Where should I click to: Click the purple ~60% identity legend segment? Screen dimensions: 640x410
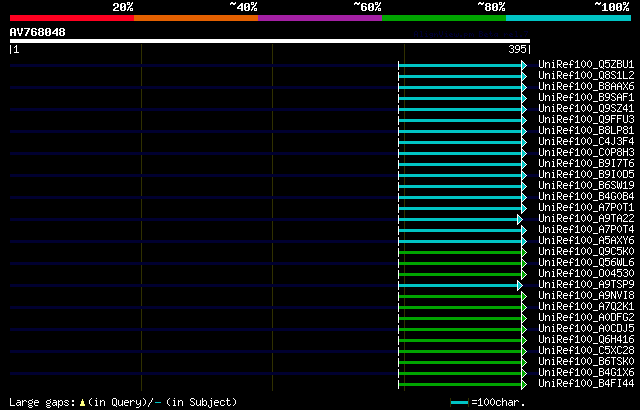coord(320,18)
